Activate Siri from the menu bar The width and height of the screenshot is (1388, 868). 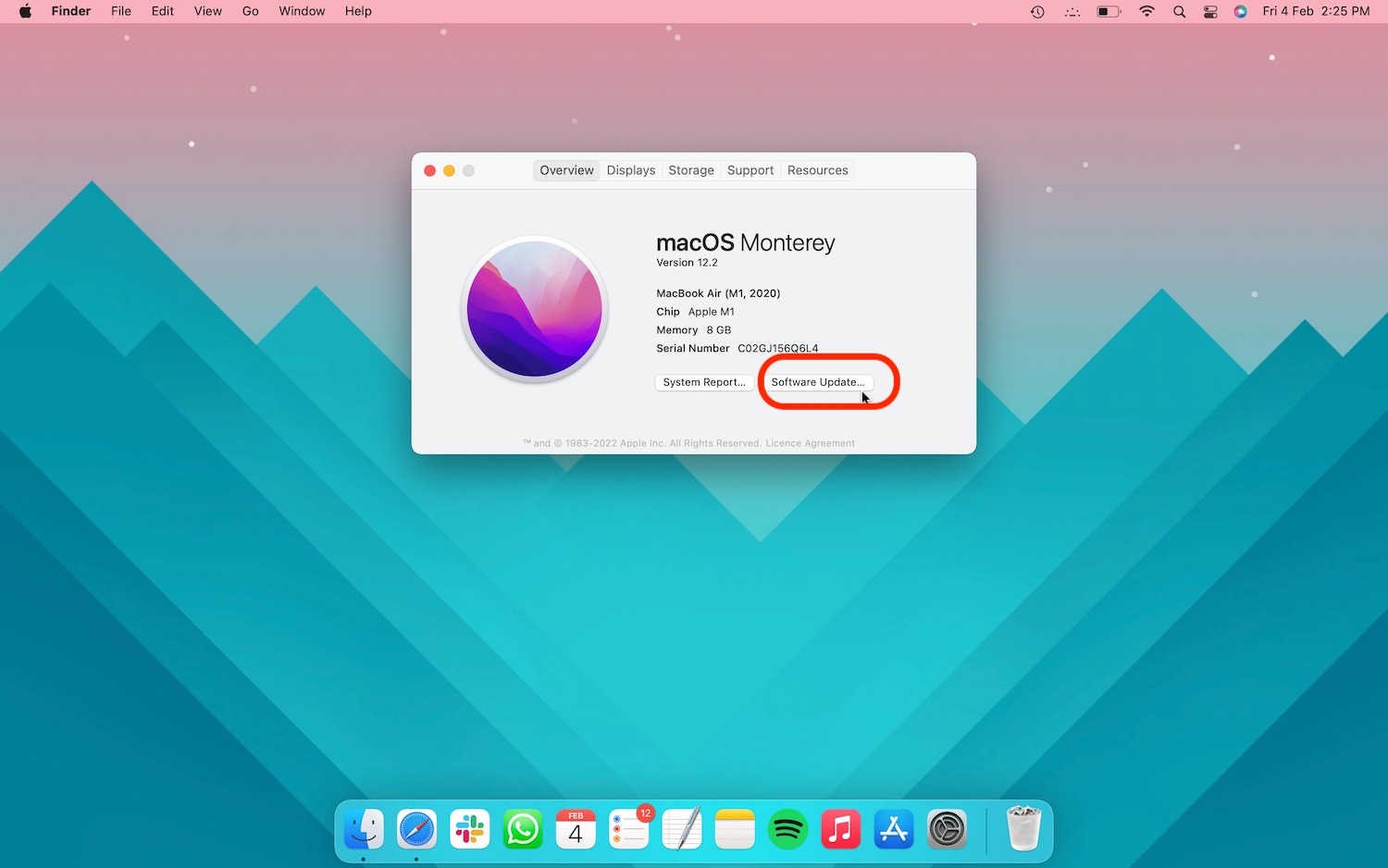[1241, 11]
